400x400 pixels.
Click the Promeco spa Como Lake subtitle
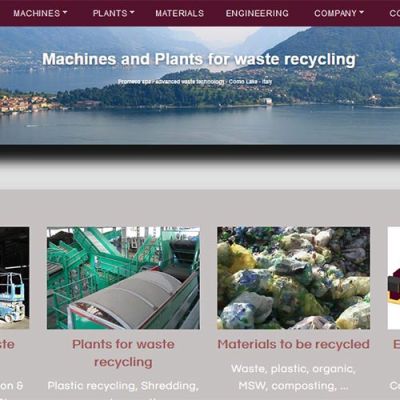point(195,82)
